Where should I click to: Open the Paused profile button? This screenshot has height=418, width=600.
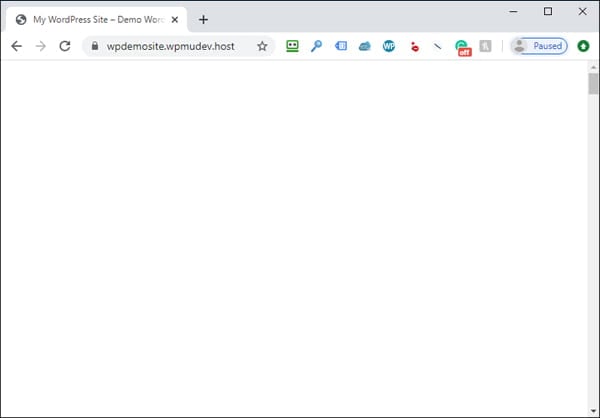539,46
